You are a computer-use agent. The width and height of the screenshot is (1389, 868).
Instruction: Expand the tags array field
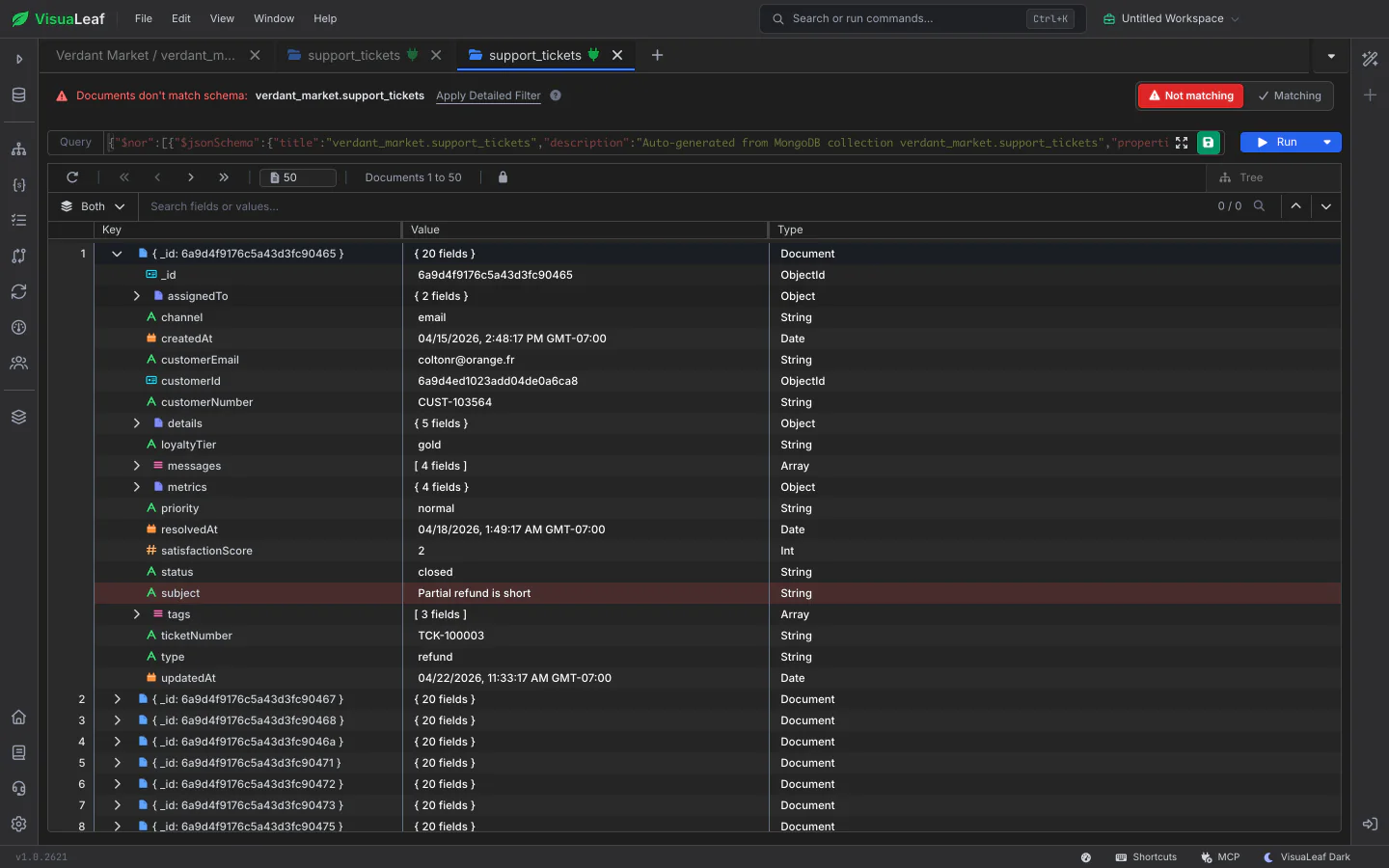point(137,614)
